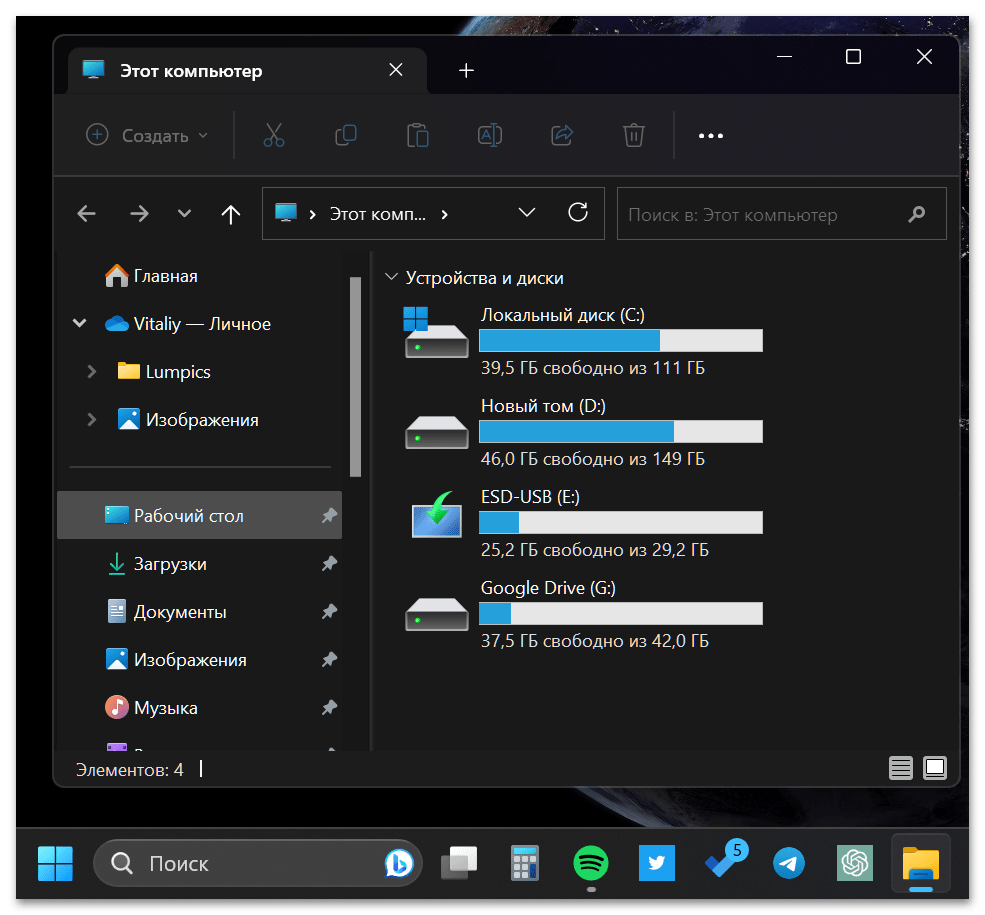985x915 pixels.
Task: Click the Delete trash bin icon
Action: click(x=633, y=135)
